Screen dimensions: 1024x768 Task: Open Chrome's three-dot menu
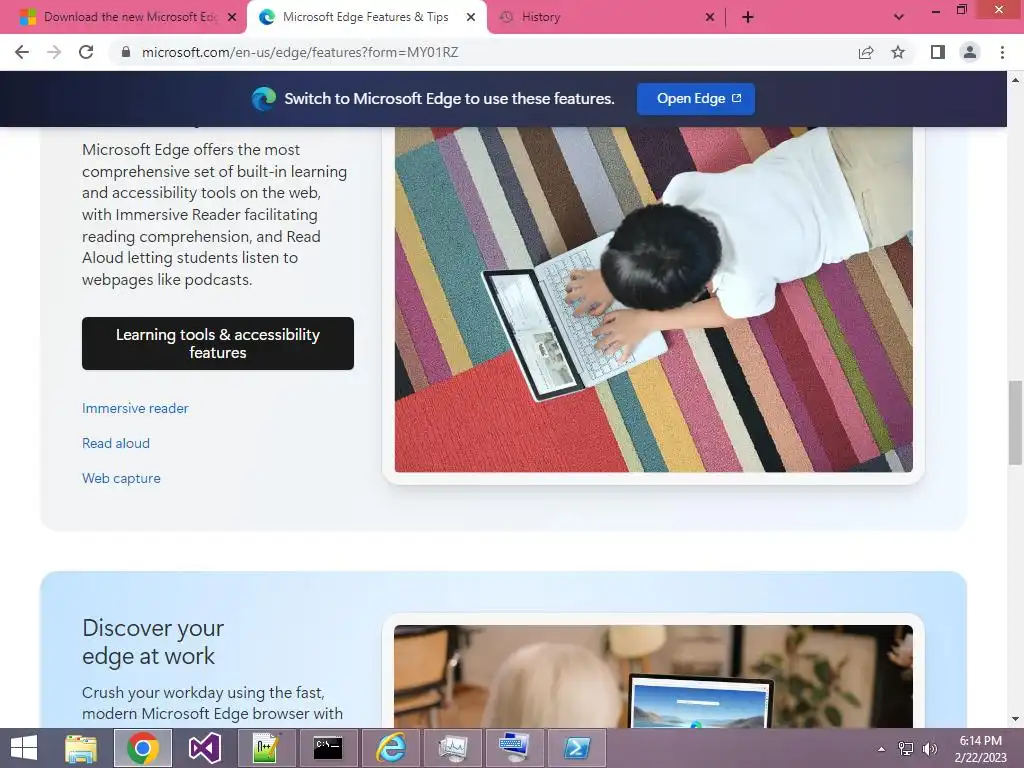(1002, 52)
